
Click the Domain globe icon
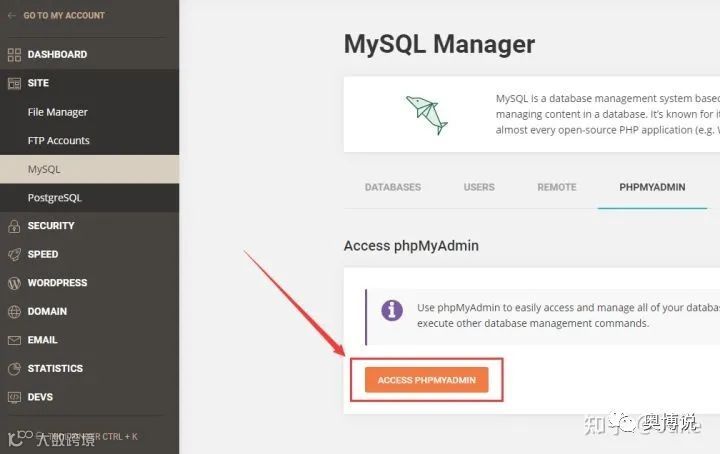pos(14,312)
